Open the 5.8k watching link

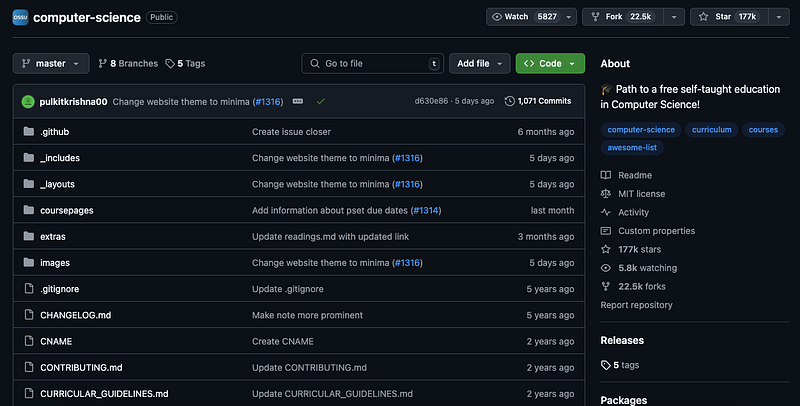(x=647, y=268)
